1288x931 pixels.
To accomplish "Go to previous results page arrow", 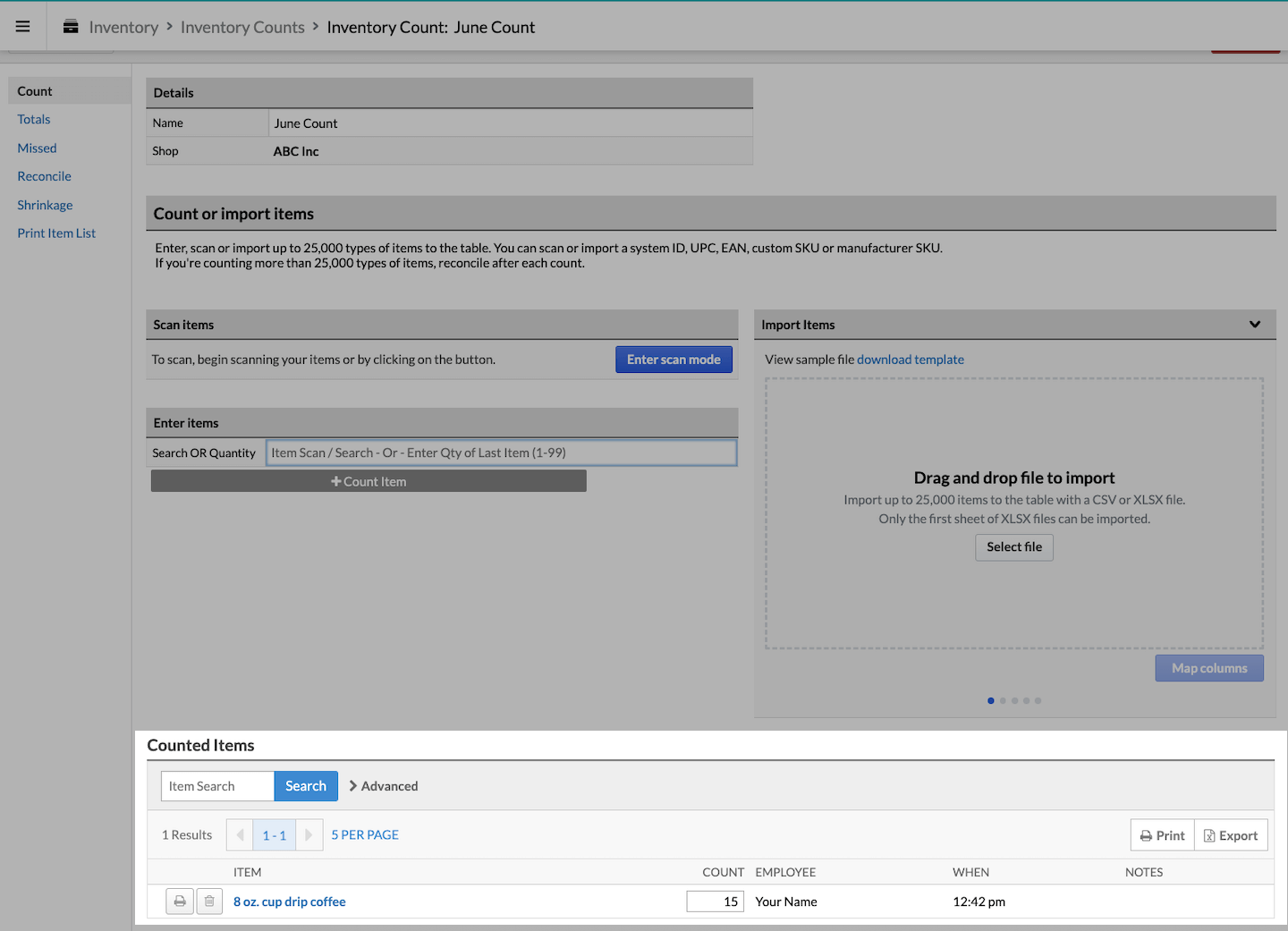I will point(240,835).
